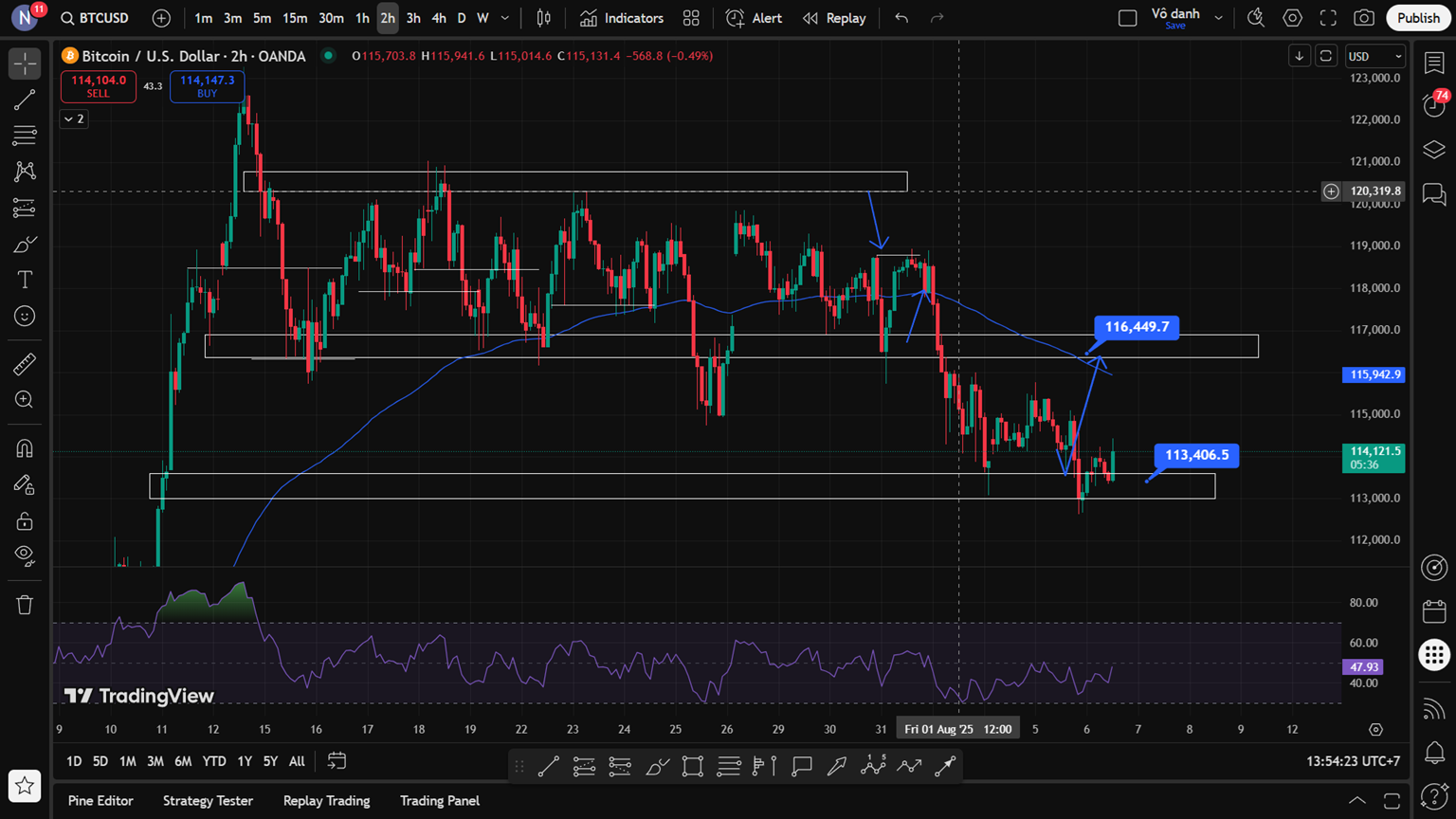Change the candlestick chart type
This screenshot has width=1456, height=819.
coord(544,18)
